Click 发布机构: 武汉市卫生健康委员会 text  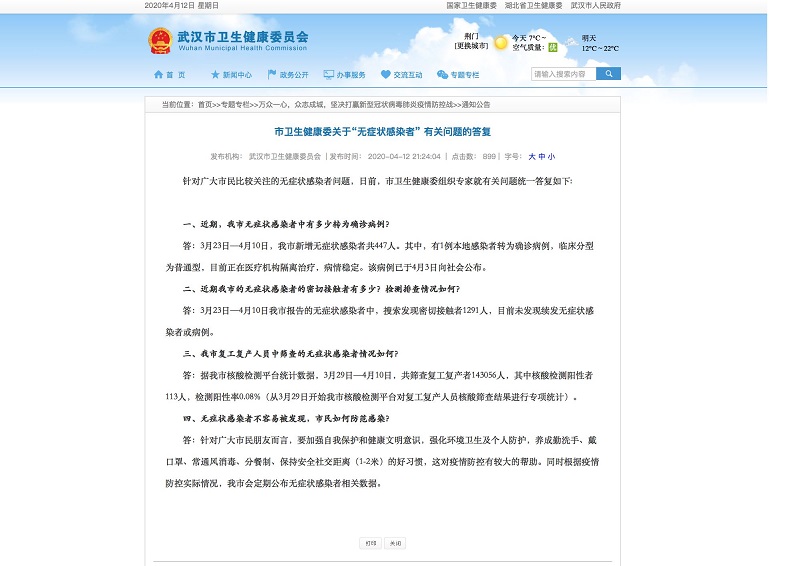tap(266, 157)
